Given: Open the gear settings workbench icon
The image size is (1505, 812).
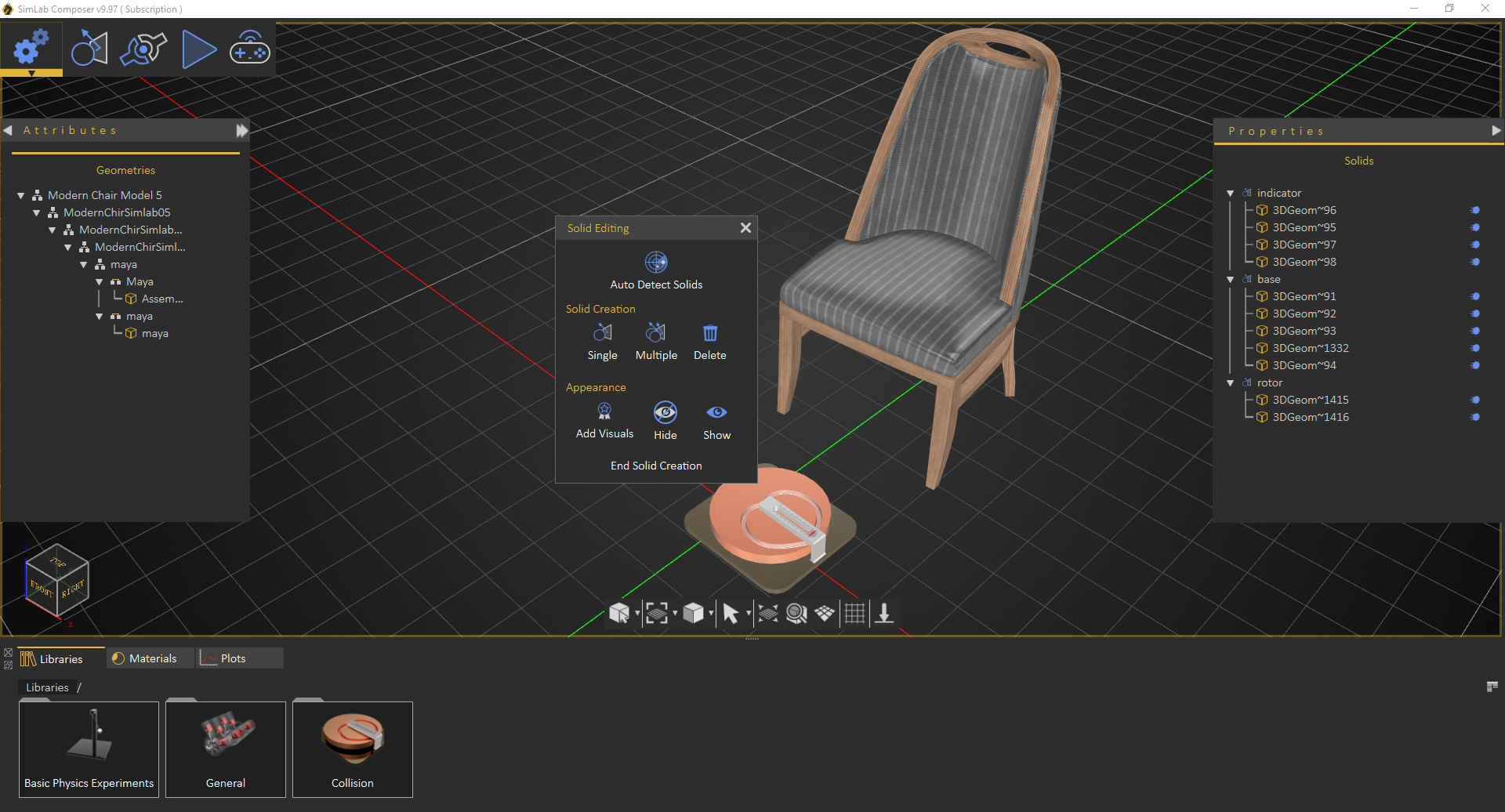Looking at the screenshot, I should (31, 49).
